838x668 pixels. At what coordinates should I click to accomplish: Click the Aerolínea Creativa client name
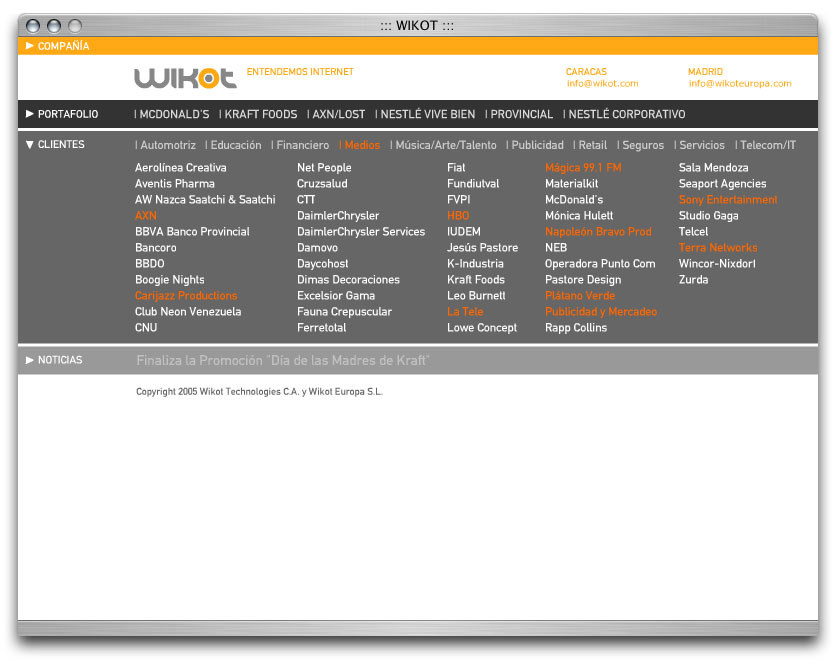181,168
